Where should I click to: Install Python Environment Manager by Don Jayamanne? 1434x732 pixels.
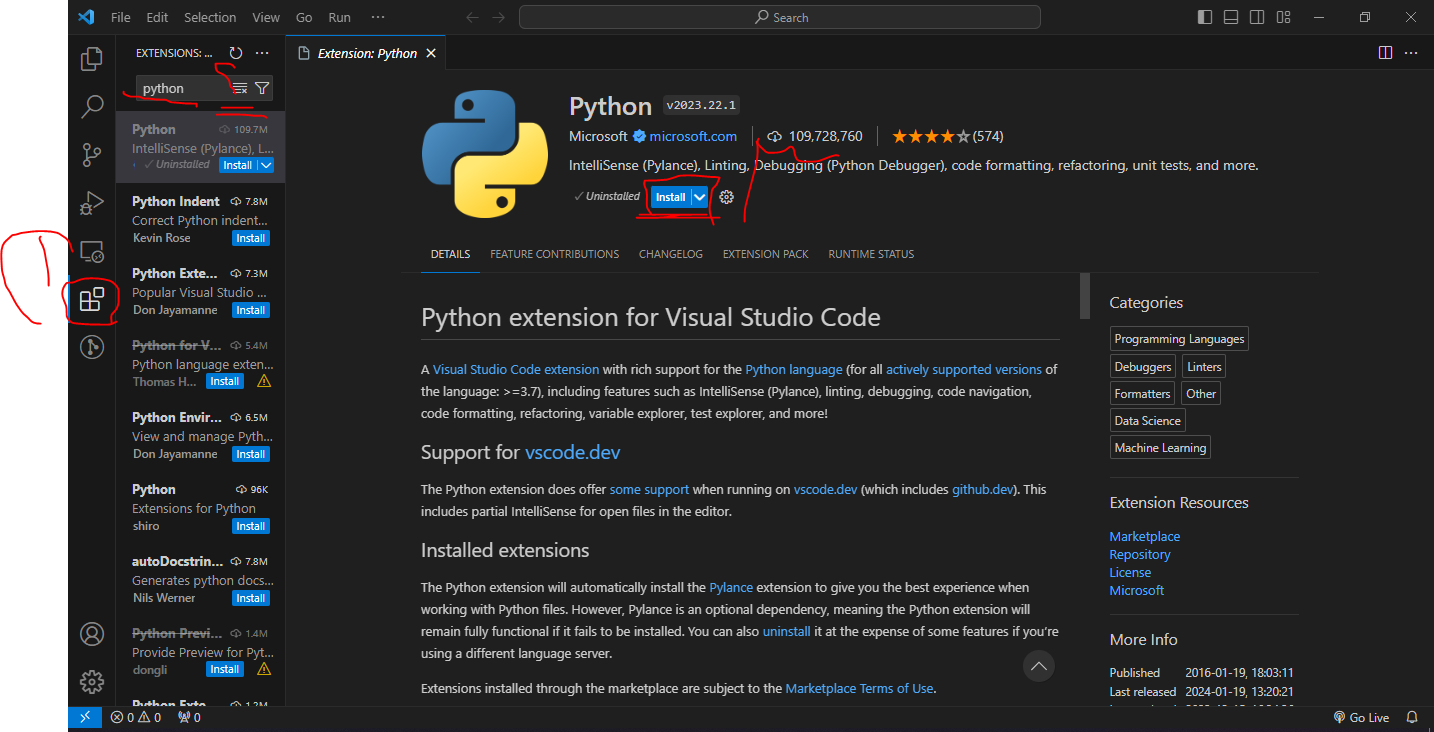[250, 454]
